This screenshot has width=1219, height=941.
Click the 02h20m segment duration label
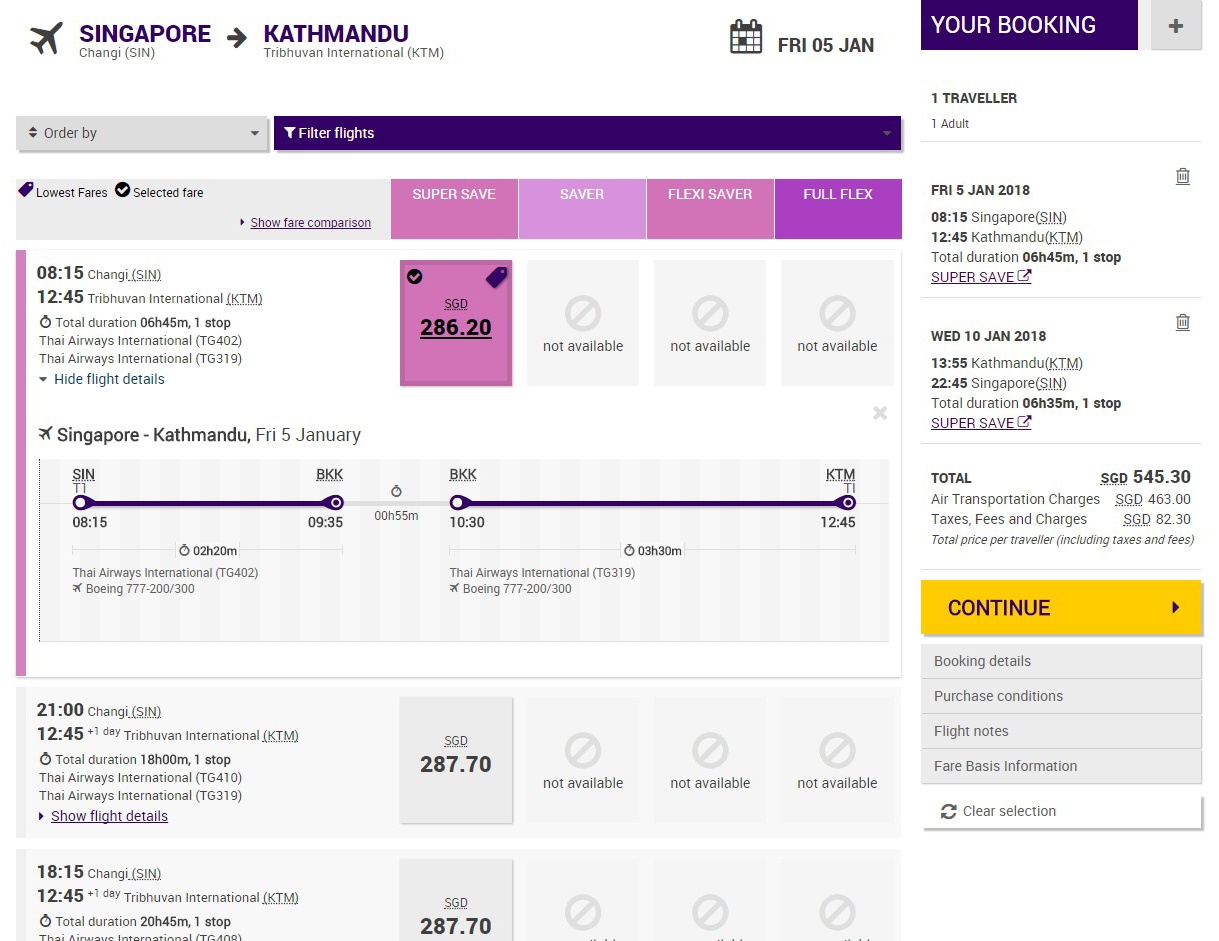pyautogui.click(x=207, y=551)
